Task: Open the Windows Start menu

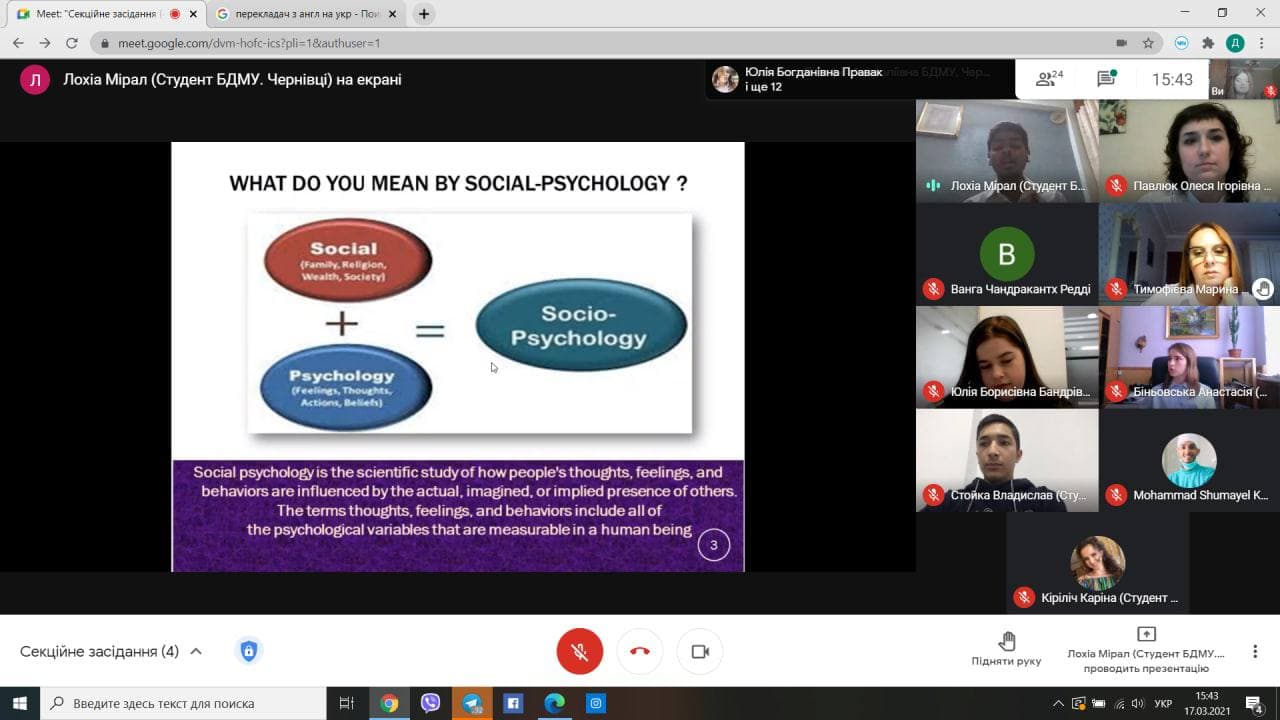Action: tap(20, 703)
